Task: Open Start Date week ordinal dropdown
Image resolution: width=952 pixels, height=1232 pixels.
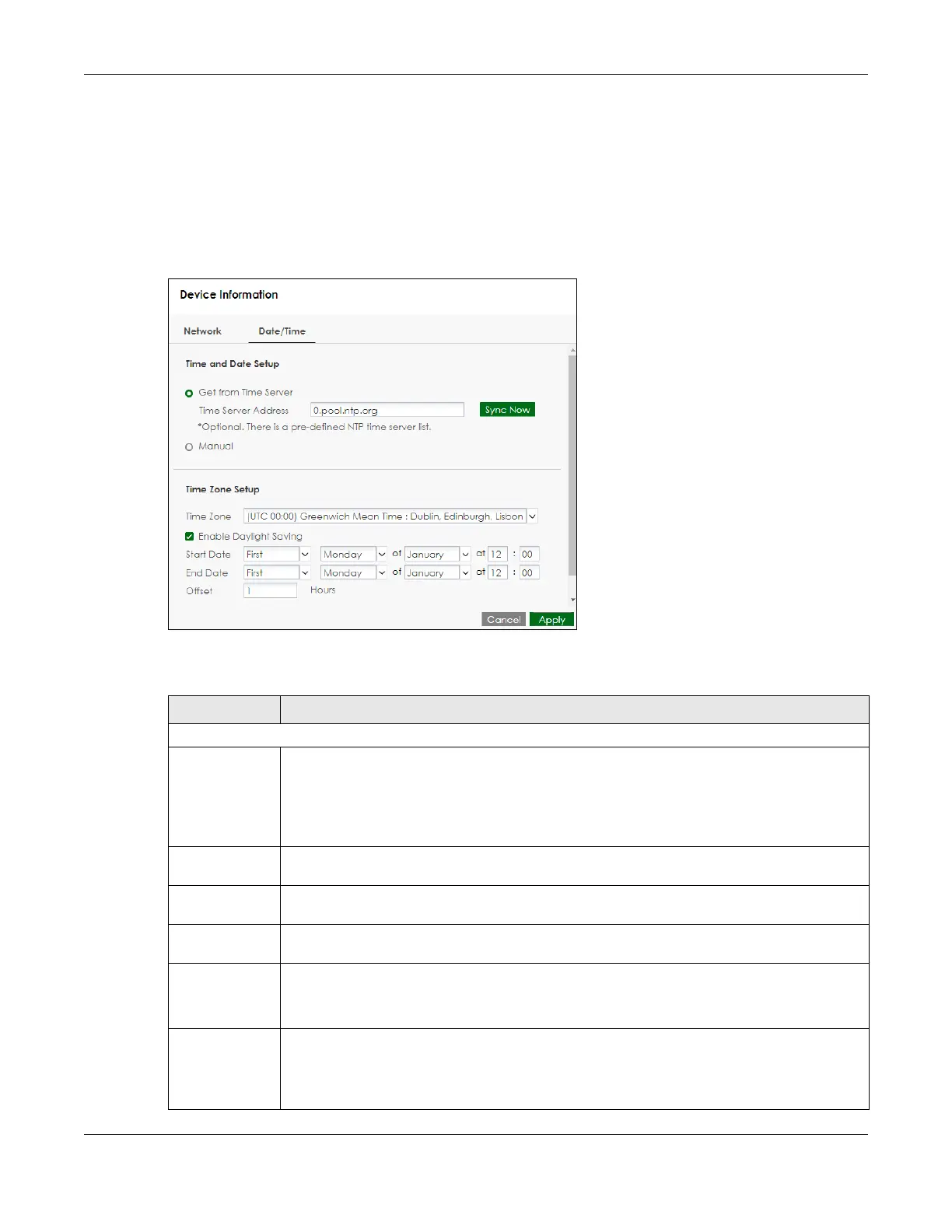Action: [x=277, y=555]
